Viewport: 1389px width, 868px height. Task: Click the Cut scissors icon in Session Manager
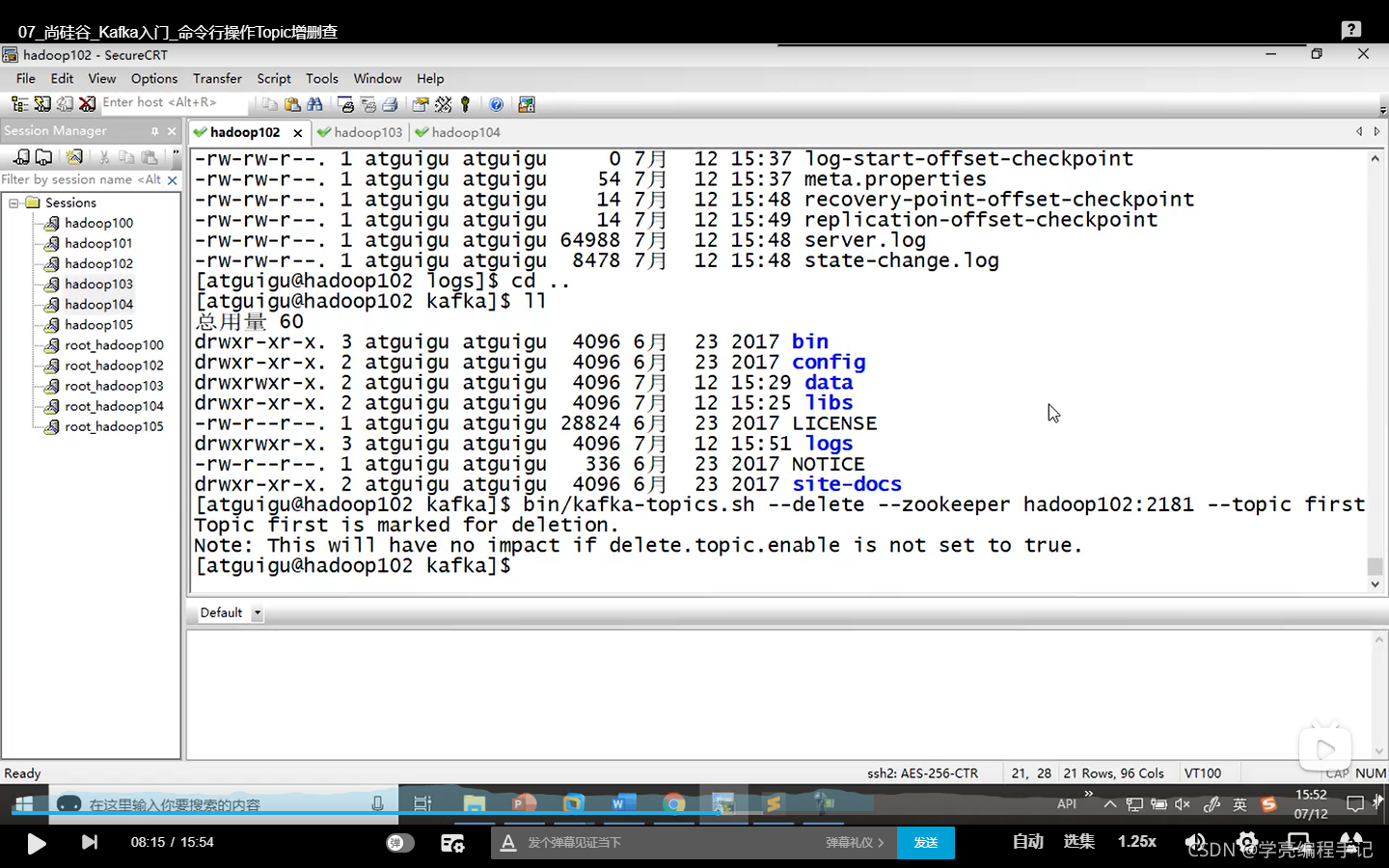(104, 156)
